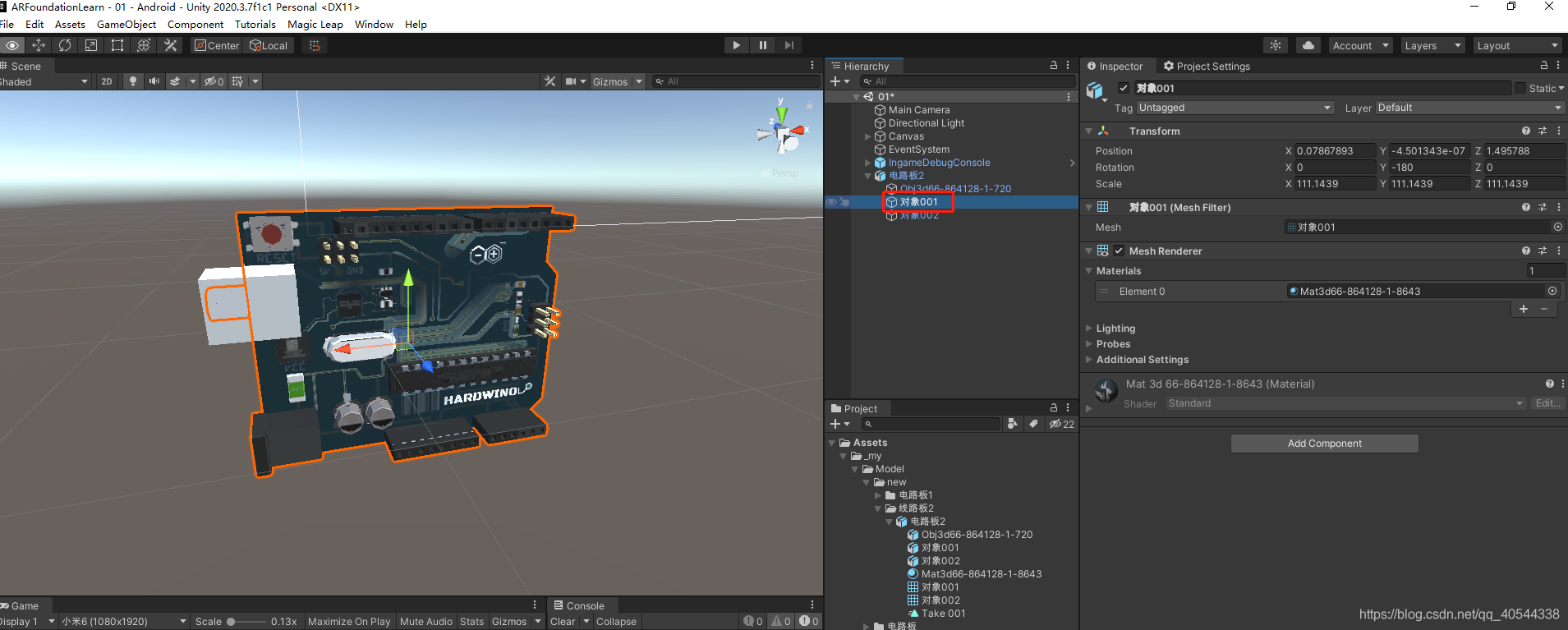The image size is (1568, 630).
Task: Toggle the object active checkbox
Action: [x=1124, y=88]
